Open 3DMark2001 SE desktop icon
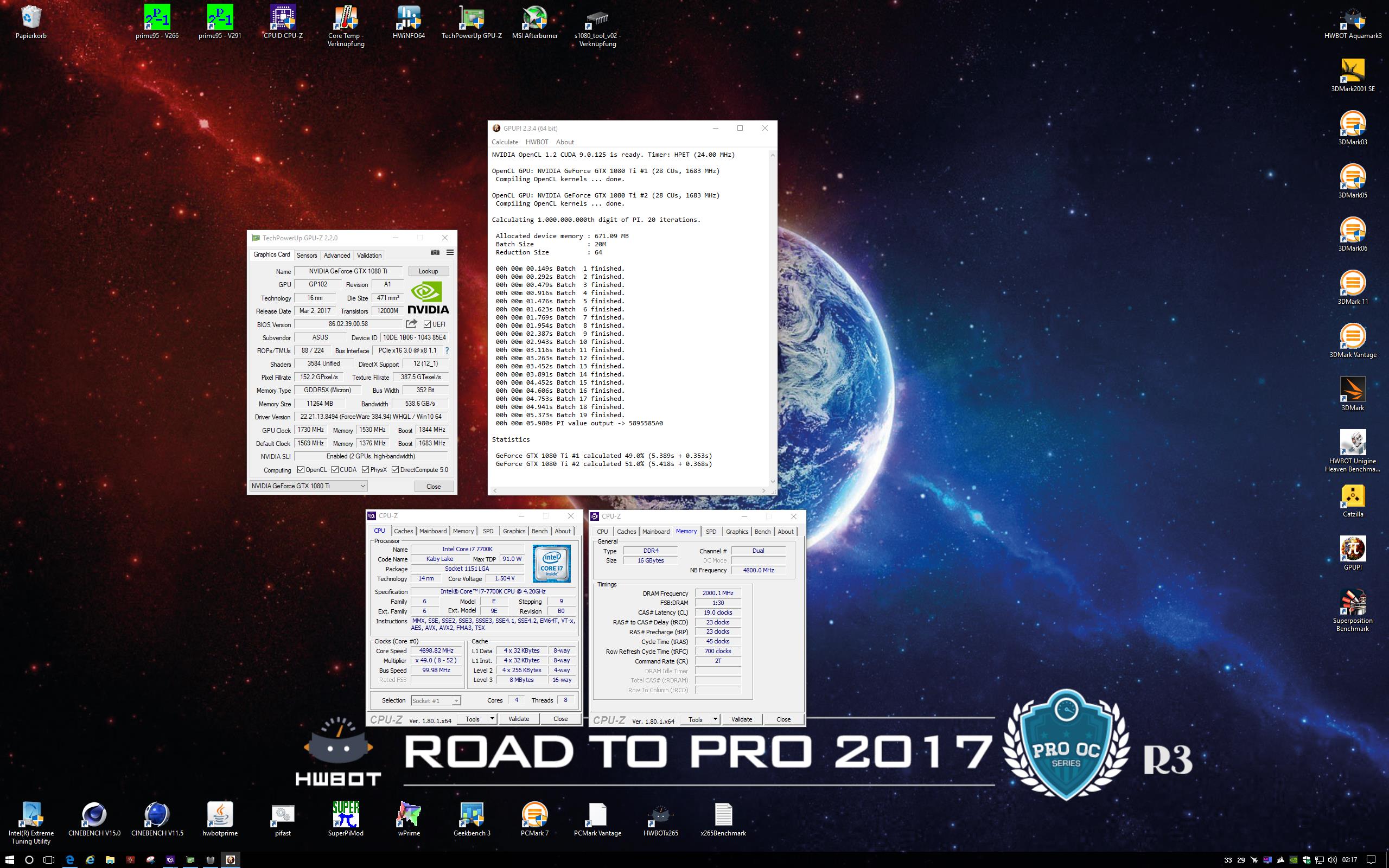This screenshot has height=868, width=1389. (1353, 75)
